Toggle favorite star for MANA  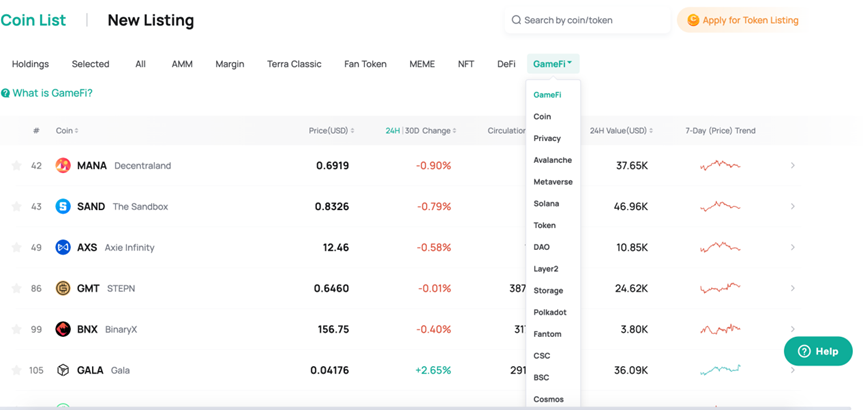pos(17,165)
